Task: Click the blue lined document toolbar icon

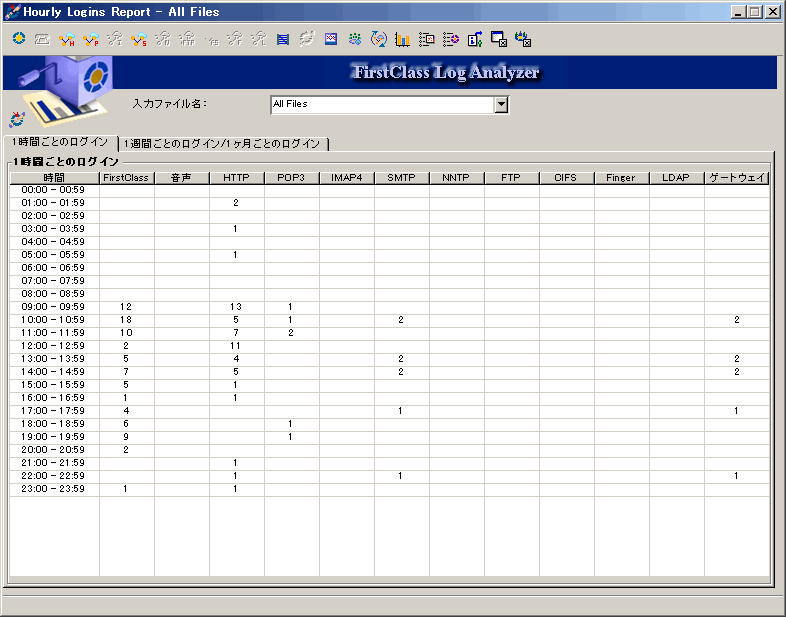Action: point(283,39)
